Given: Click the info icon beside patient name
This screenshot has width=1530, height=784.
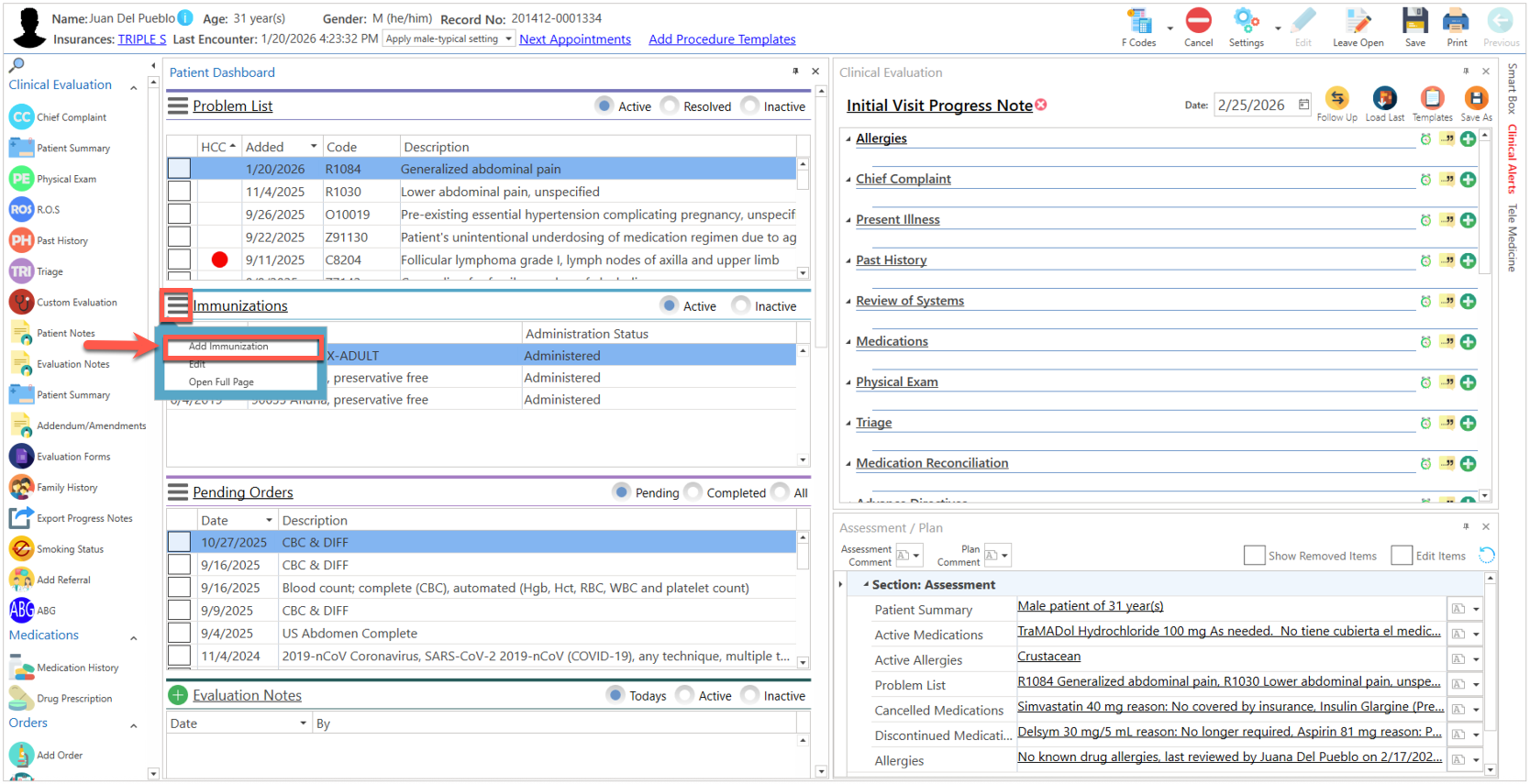Looking at the screenshot, I should pyautogui.click(x=185, y=17).
